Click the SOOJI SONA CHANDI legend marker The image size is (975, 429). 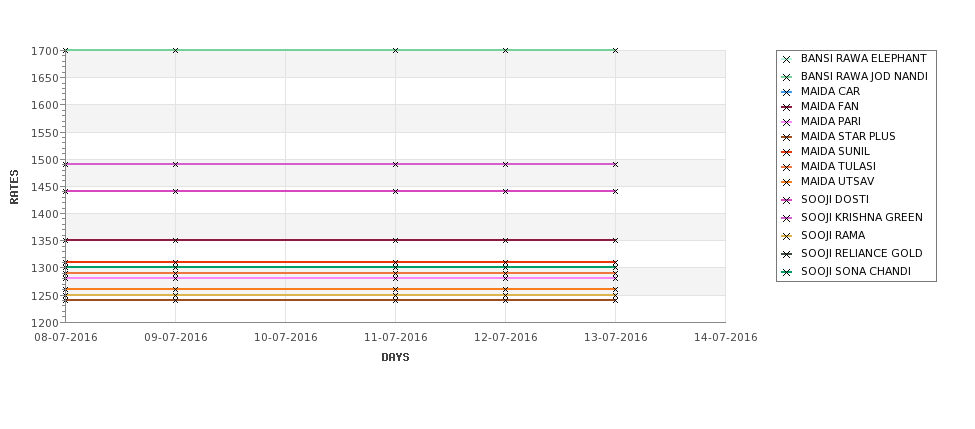click(x=787, y=272)
